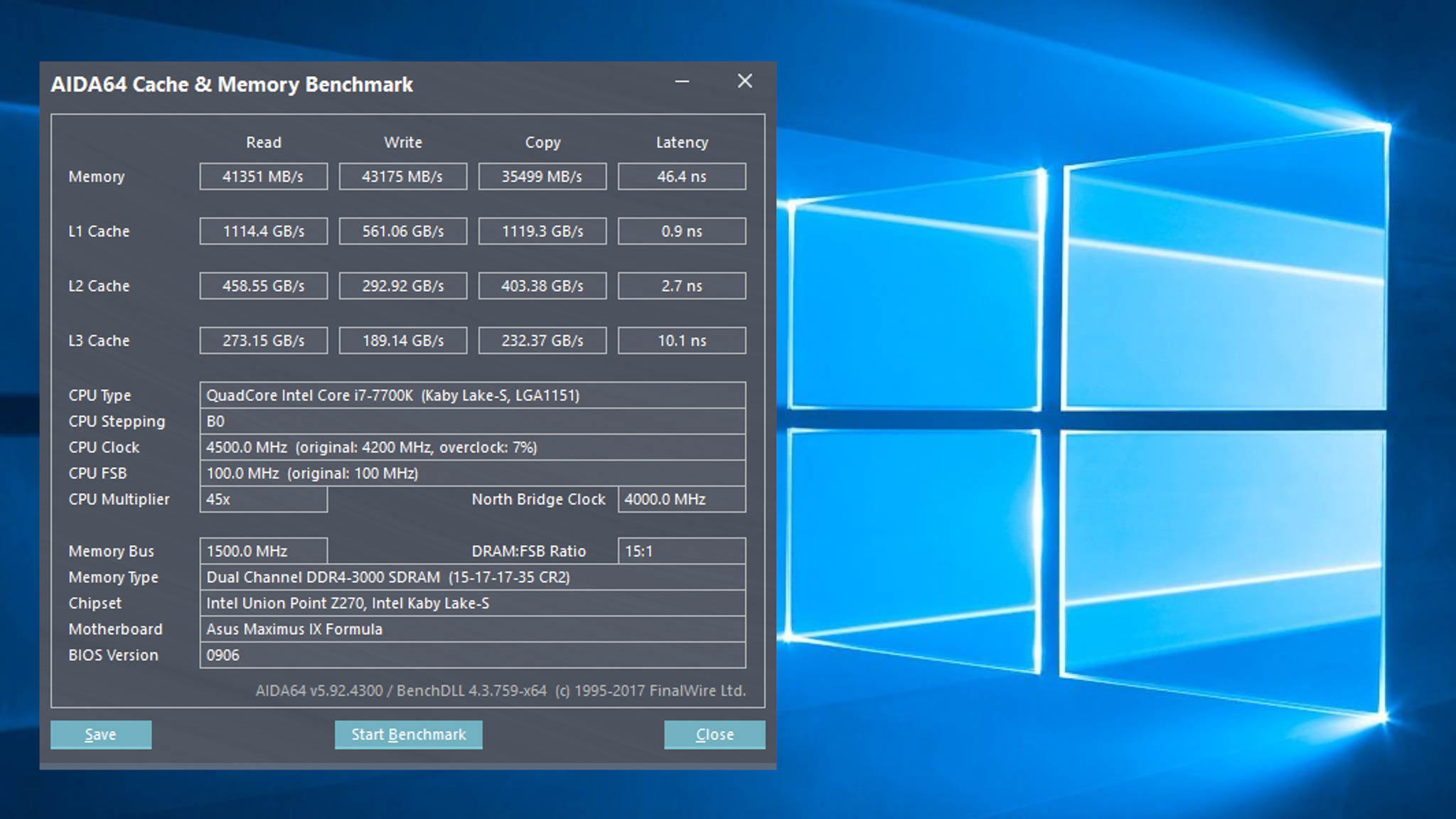Click L3 Cache Copy value 232.37 GB/s
Image resolution: width=1456 pixels, height=819 pixels.
[542, 341]
